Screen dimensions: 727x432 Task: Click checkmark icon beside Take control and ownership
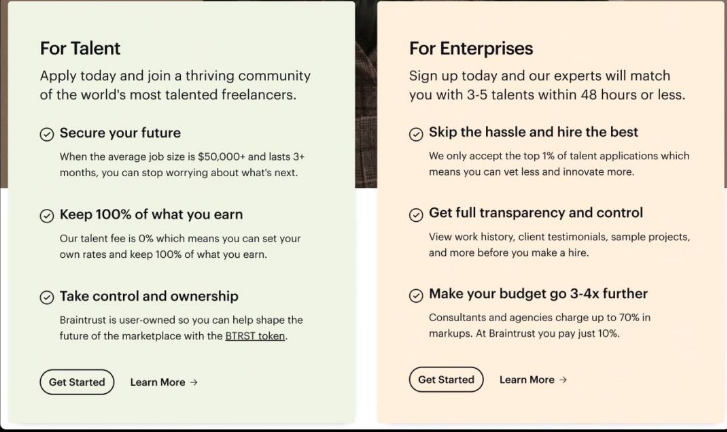click(x=47, y=297)
